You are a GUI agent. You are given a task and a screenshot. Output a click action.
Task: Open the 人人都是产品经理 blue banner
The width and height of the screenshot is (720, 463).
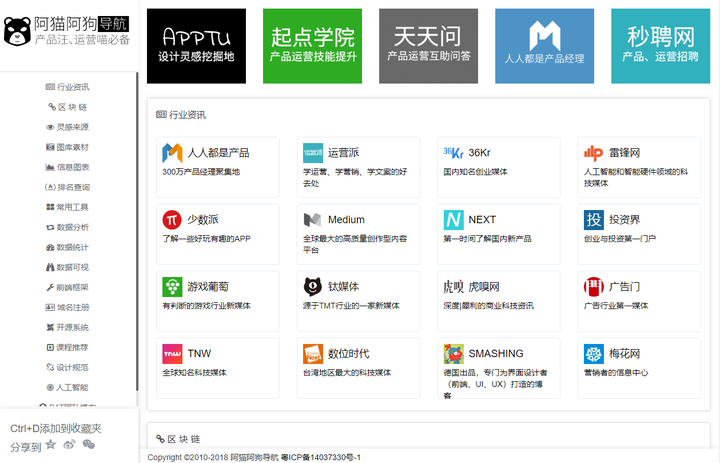coord(545,46)
